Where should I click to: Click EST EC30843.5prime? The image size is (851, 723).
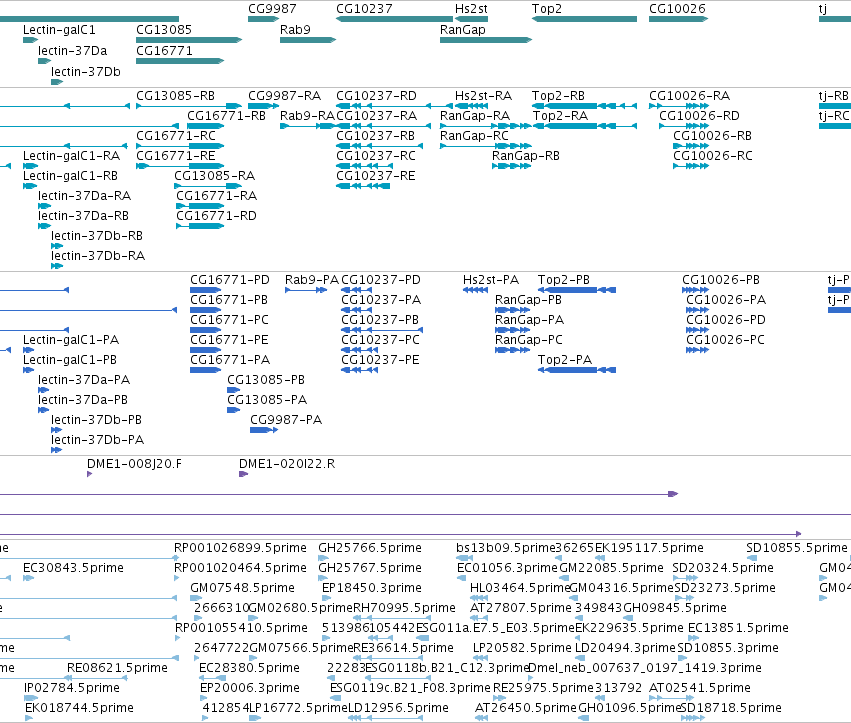(73, 568)
